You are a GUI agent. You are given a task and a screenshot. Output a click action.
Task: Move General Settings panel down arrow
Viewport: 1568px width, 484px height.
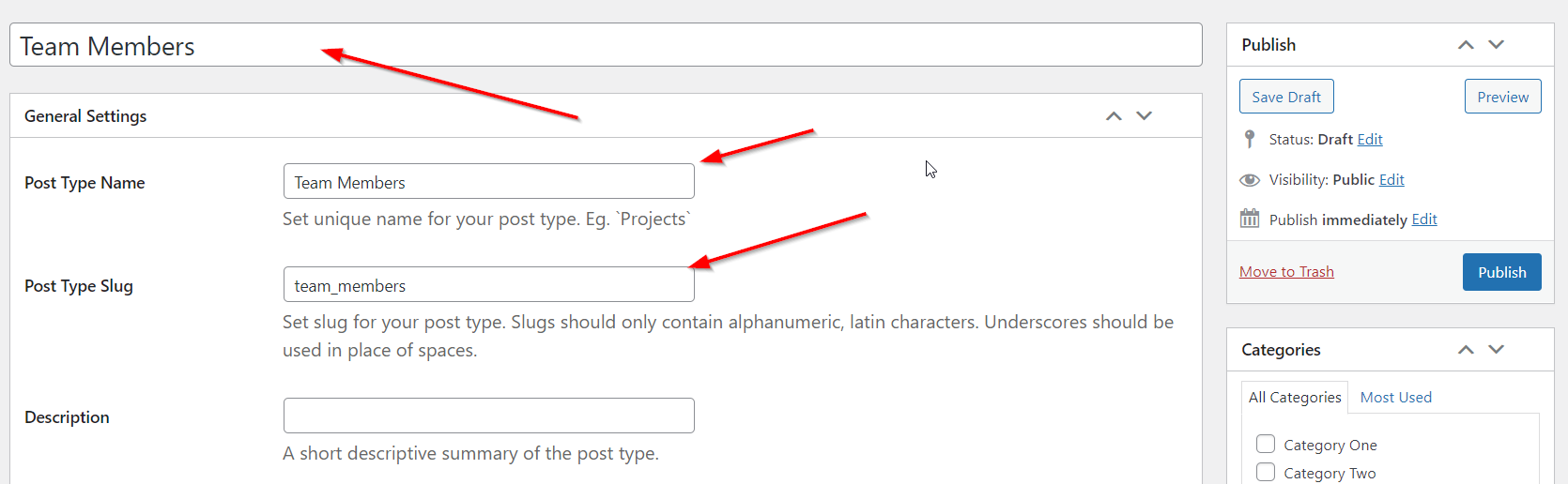1144,116
